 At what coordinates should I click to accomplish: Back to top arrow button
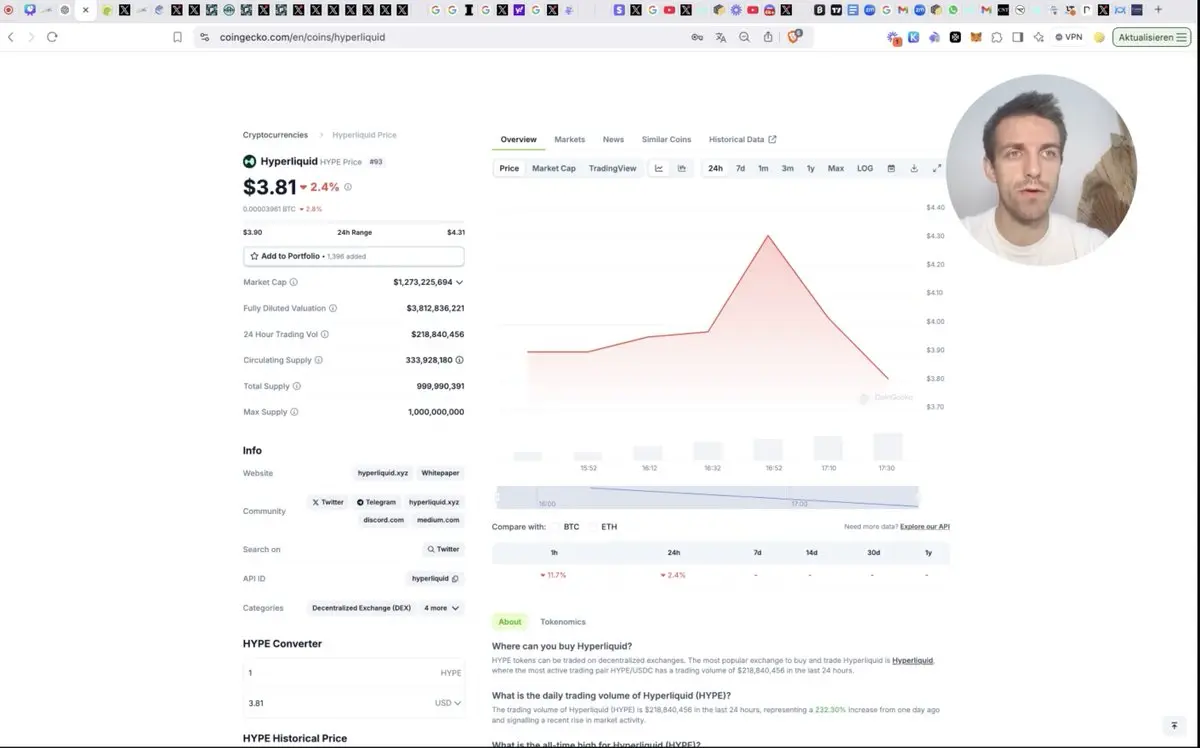[1174, 725]
